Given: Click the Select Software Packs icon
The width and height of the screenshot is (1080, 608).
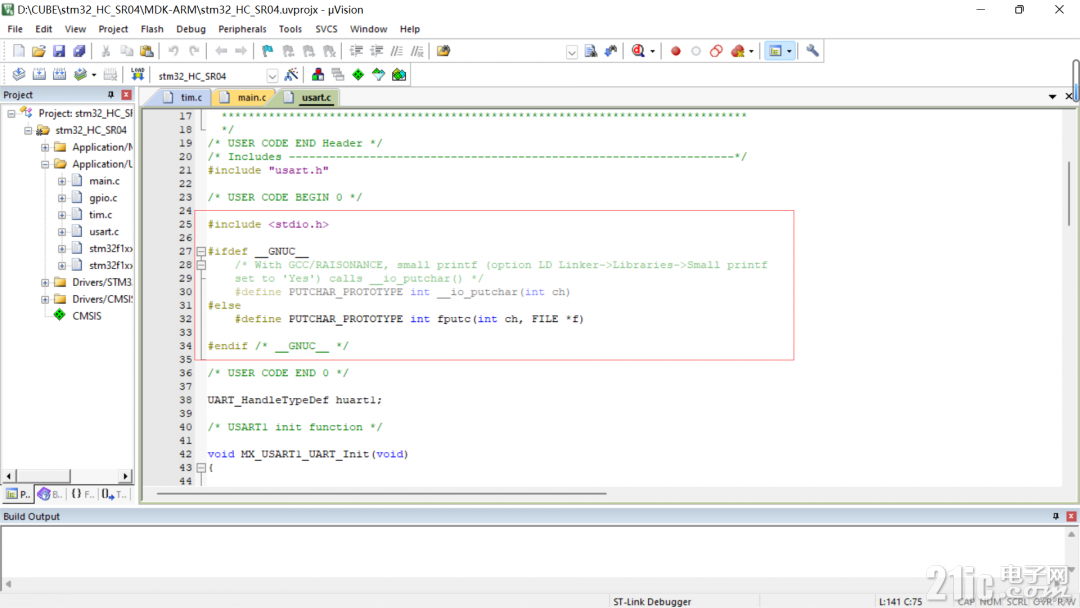Looking at the screenshot, I should (x=378, y=75).
